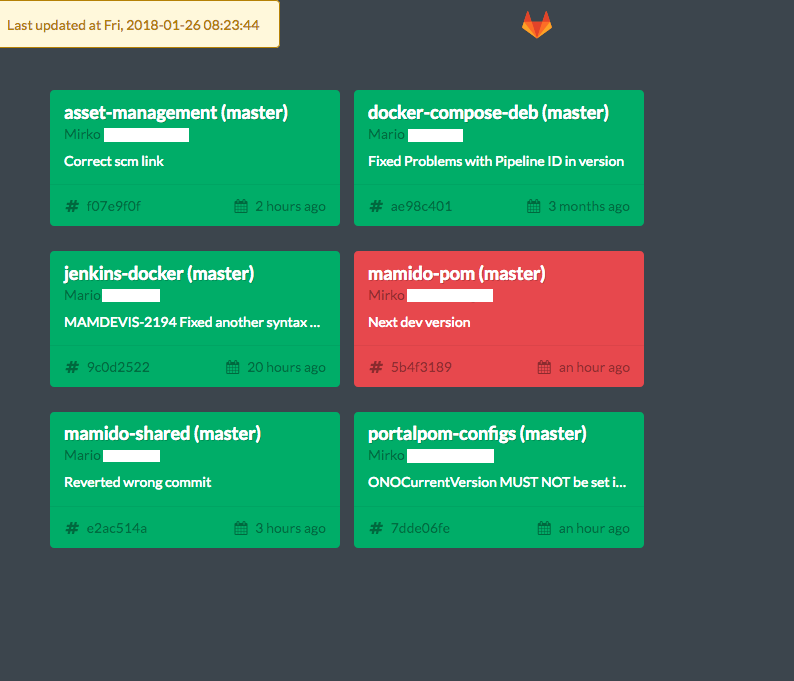Select commit message Correct scm link
This screenshot has height=681, width=794.
pos(114,161)
